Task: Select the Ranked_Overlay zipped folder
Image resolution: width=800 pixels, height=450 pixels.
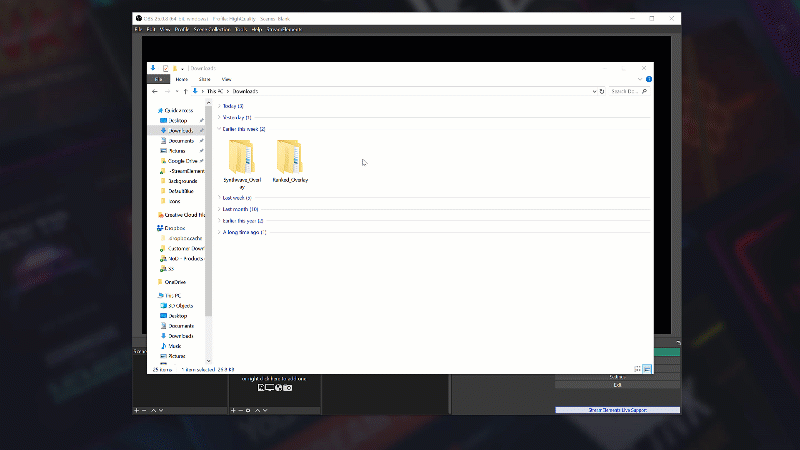Action: 290,157
